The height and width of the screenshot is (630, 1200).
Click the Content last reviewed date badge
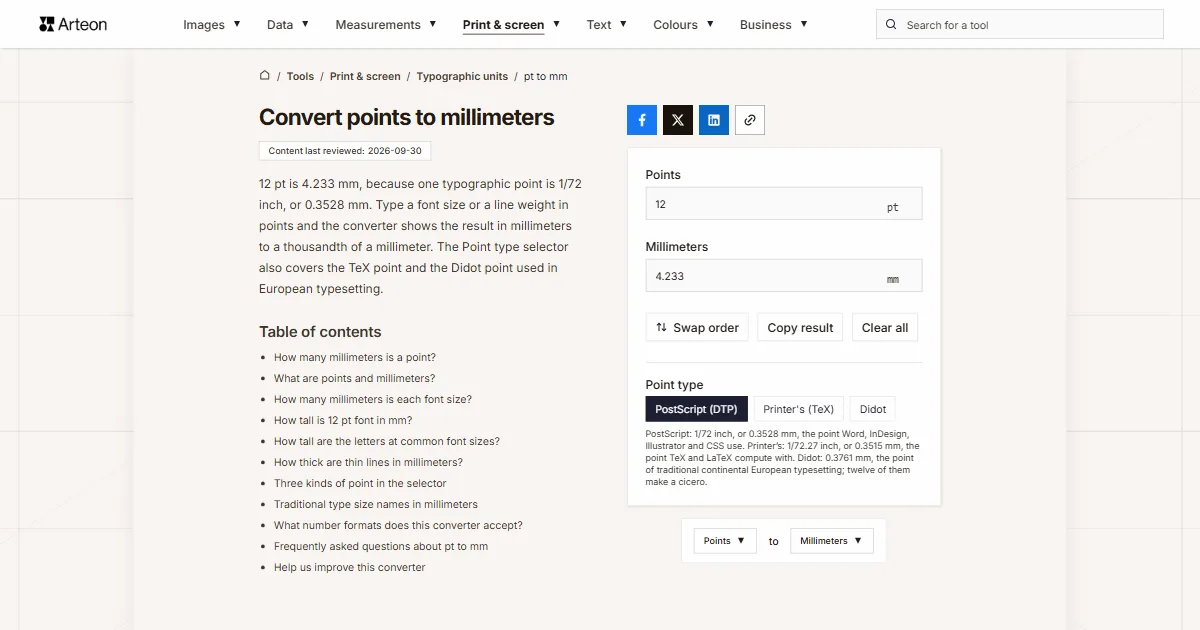(x=345, y=151)
